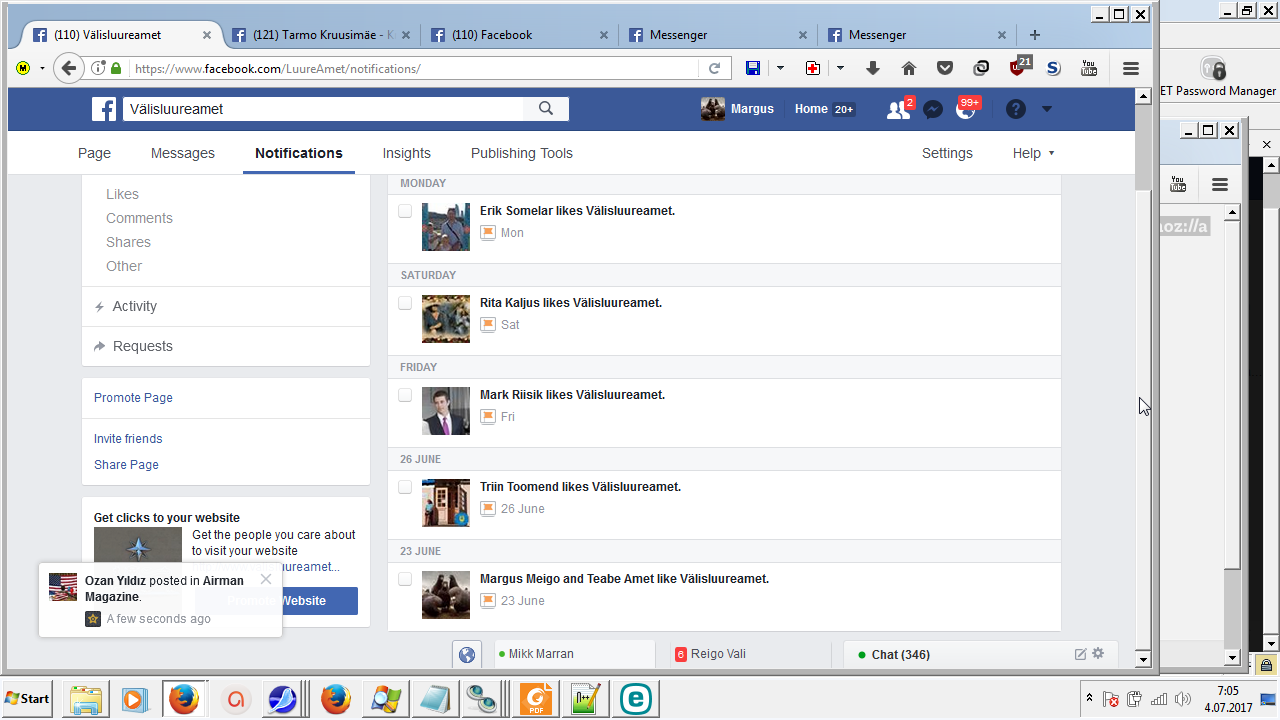Image resolution: width=1280 pixels, height=720 pixels.
Task: Open Reigo Vali chat tab
Action: point(748,655)
